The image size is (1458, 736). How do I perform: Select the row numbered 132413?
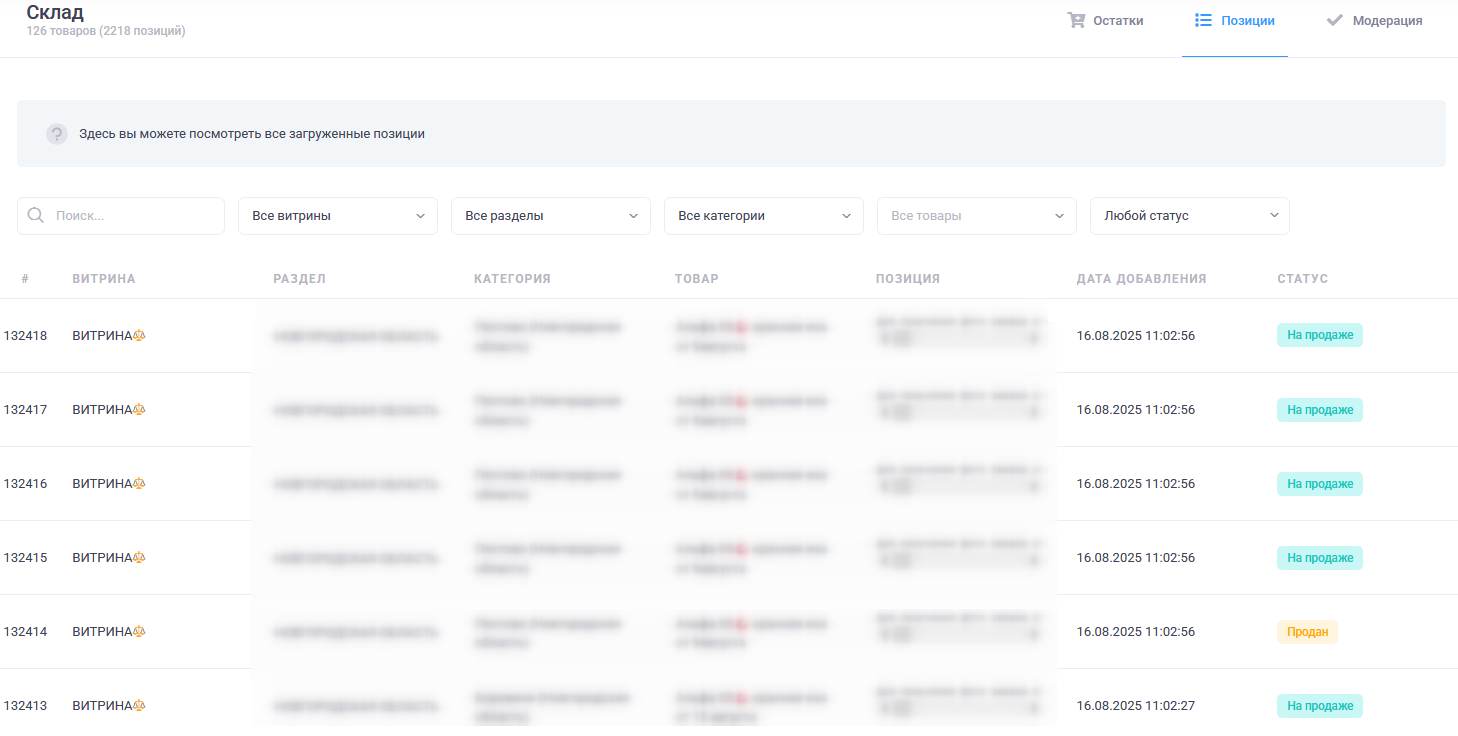coord(729,703)
